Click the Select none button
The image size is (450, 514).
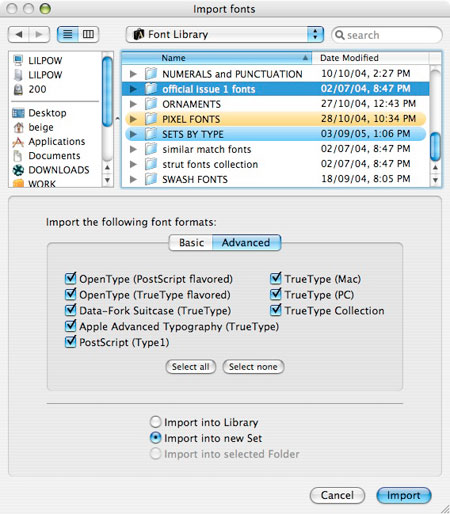(253, 367)
